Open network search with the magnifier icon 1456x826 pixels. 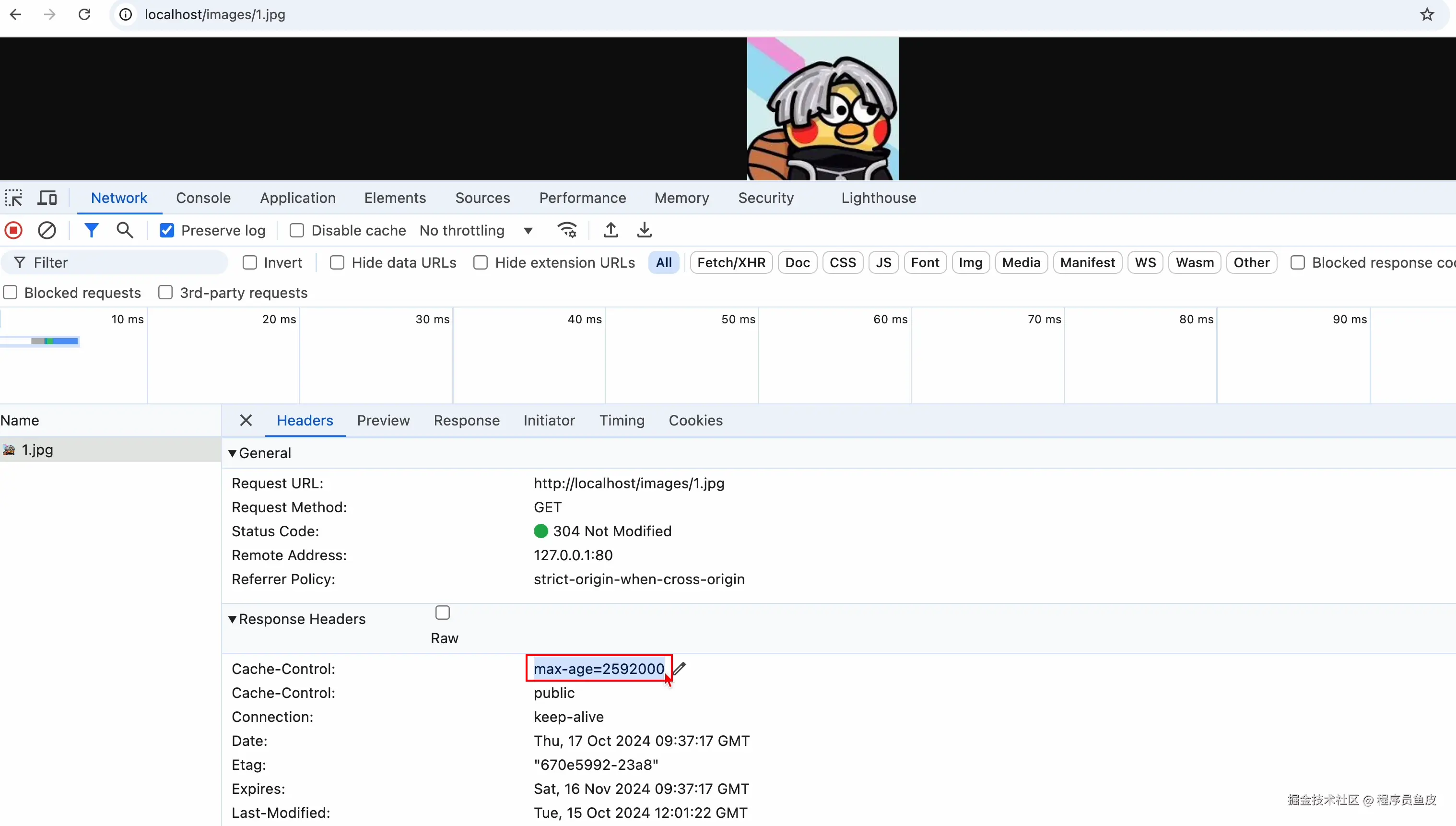tap(125, 230)
